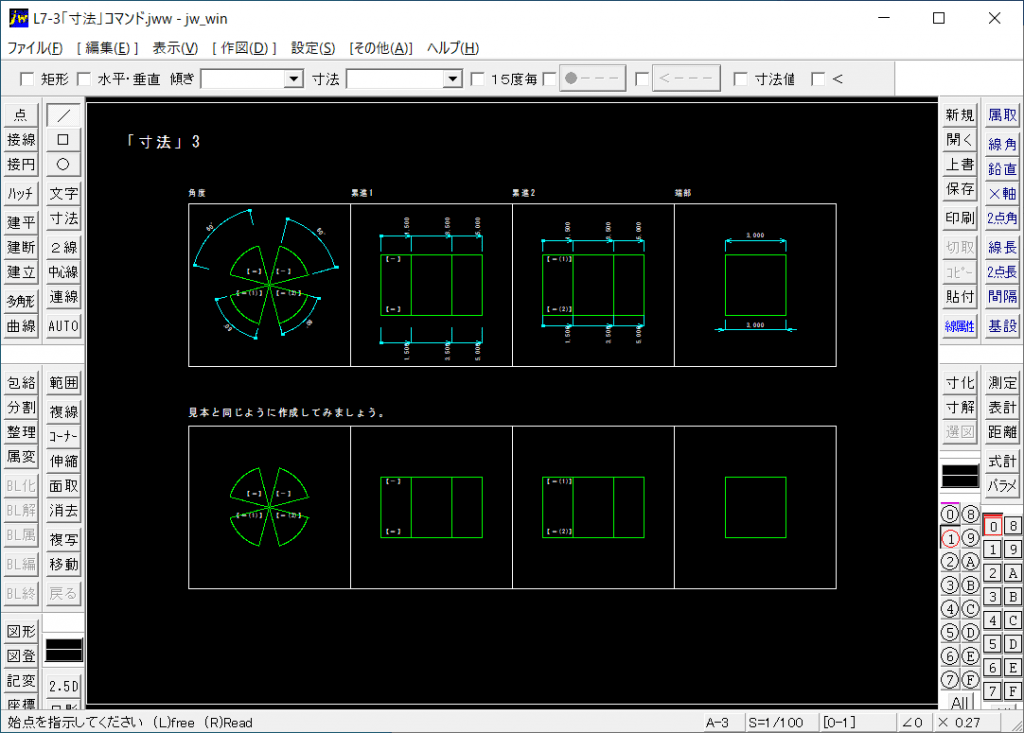1024x733 pixels.
Task: Select the 属取 attribute get tool
Action: pos(1002,116)
